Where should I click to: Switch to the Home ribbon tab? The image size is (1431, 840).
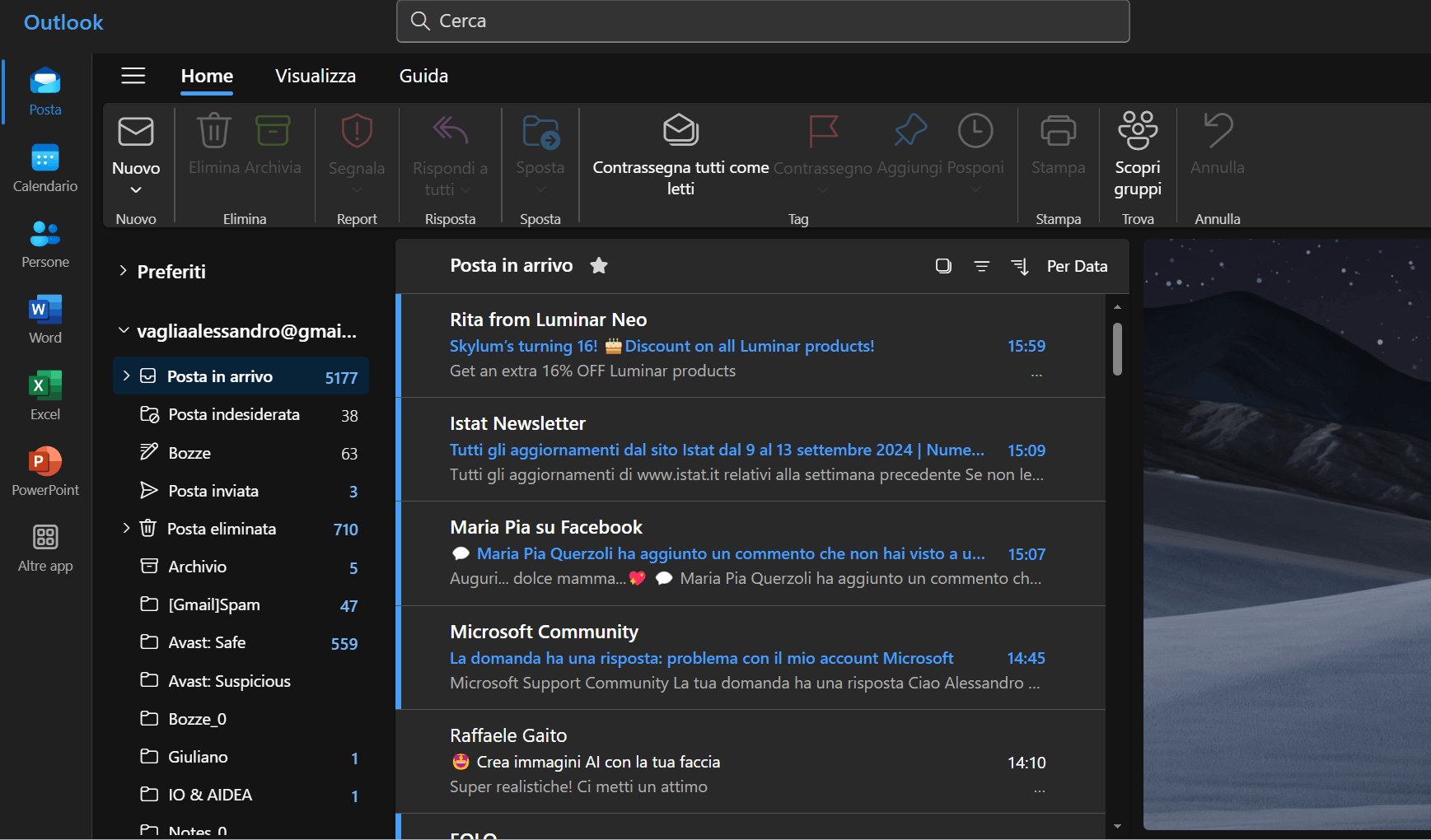[207, 76]
